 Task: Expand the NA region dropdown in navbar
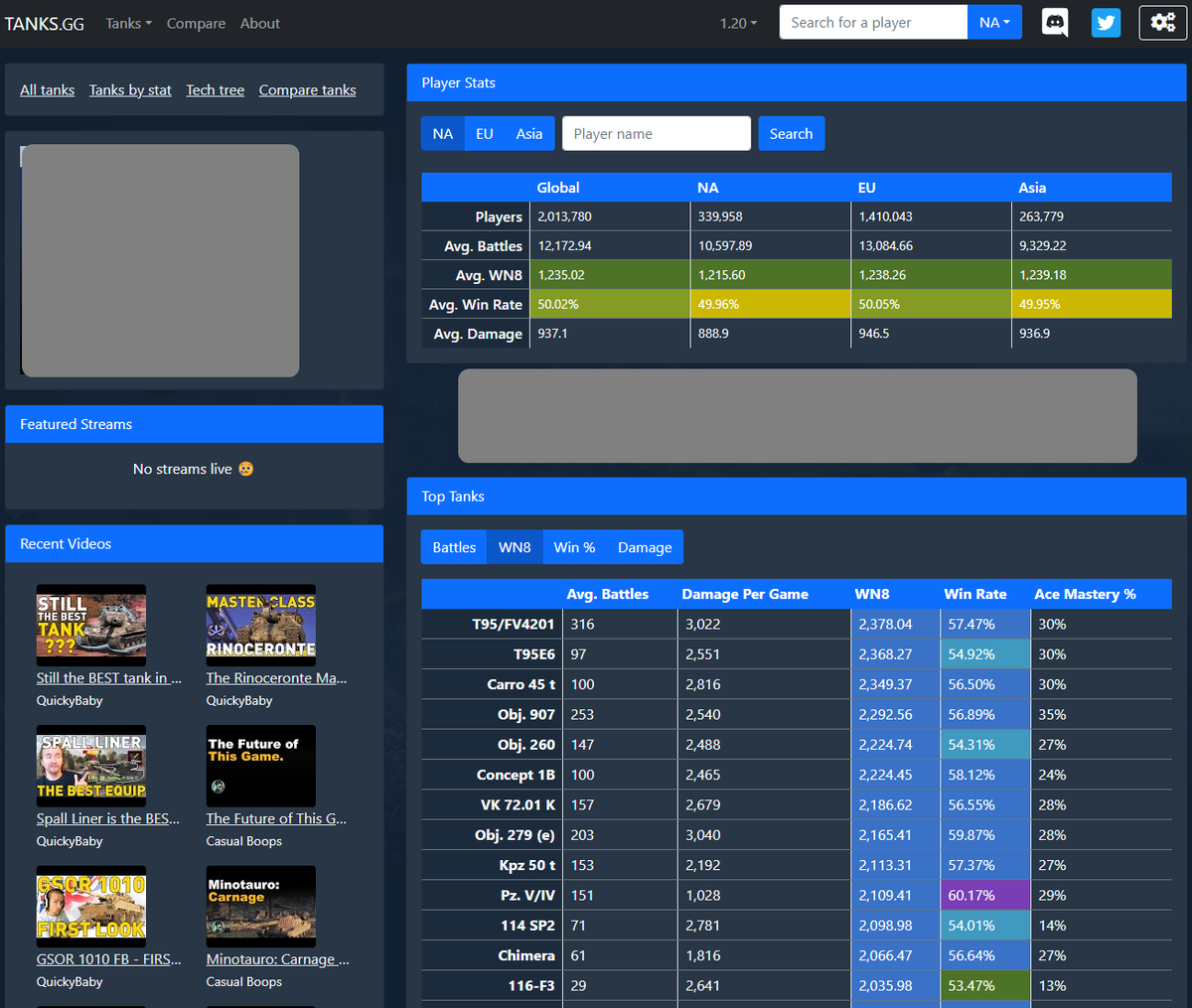coord(994,22)
